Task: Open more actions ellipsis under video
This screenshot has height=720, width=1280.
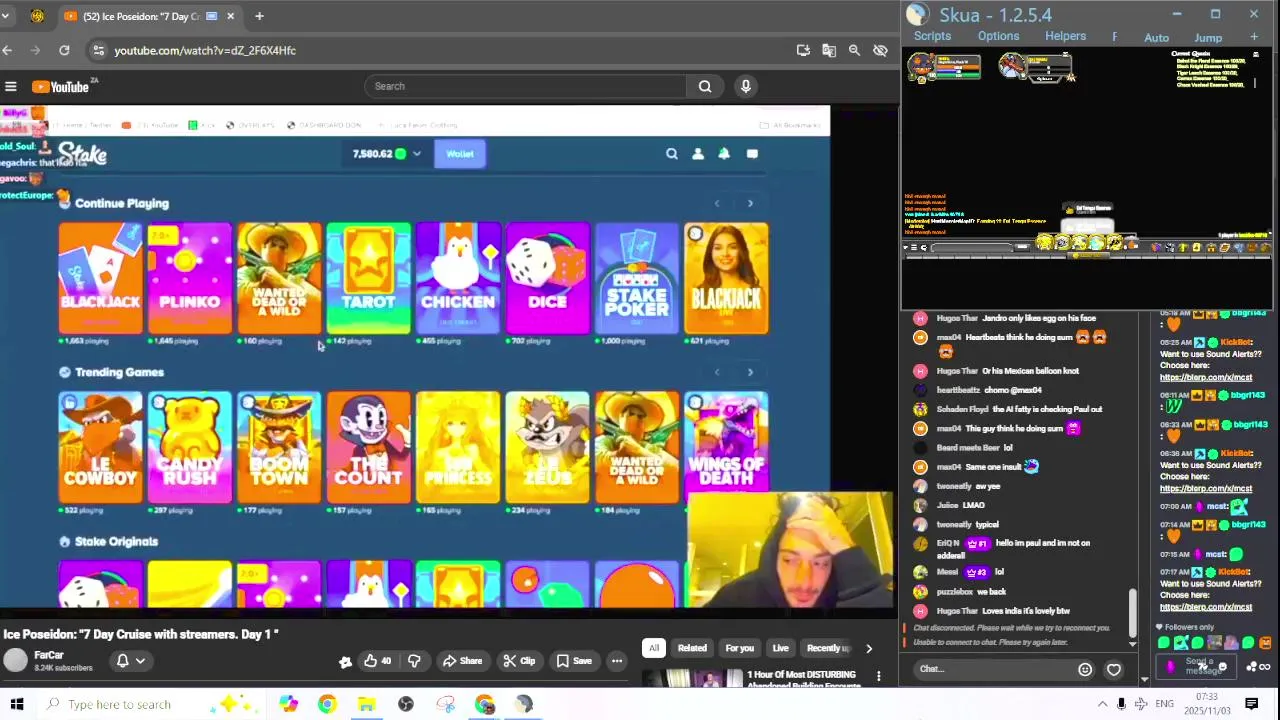Action: [617, 660]
